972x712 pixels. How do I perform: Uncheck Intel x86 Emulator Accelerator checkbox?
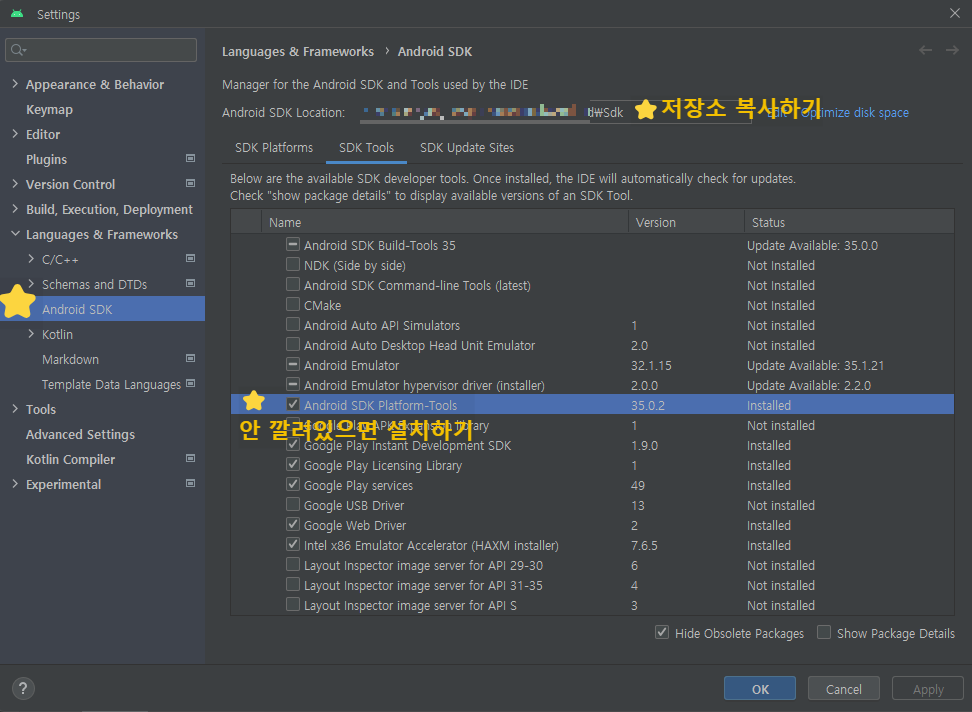click(x=293, y=544)
